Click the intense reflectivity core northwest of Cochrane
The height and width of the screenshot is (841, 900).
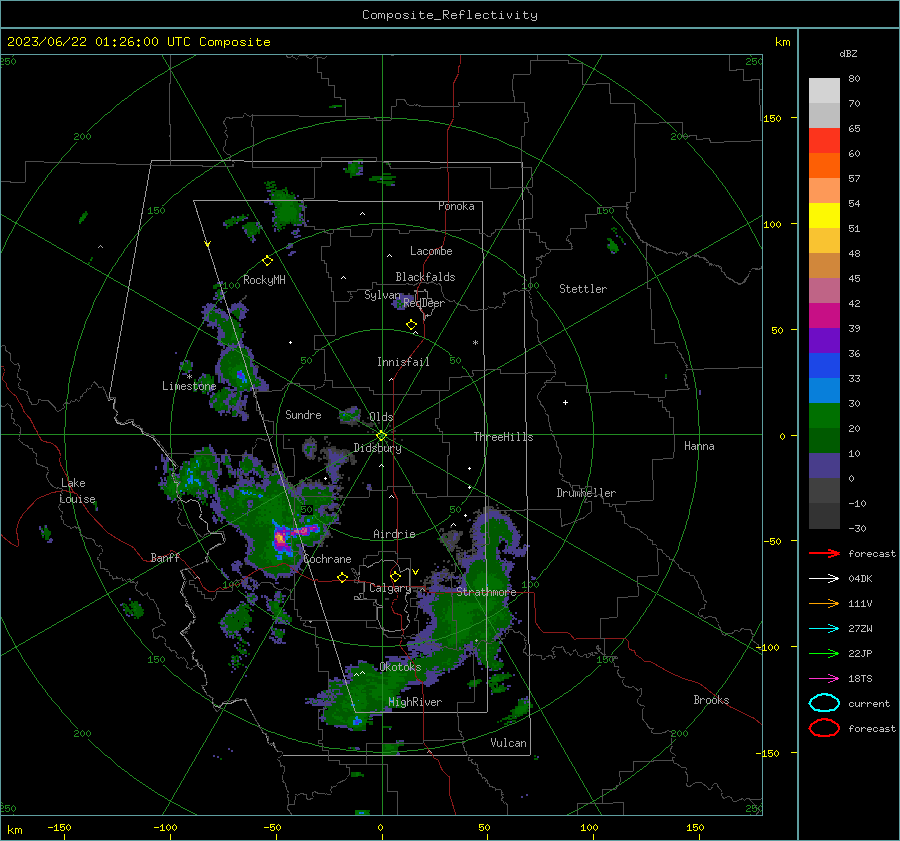(x=281, y=539)
